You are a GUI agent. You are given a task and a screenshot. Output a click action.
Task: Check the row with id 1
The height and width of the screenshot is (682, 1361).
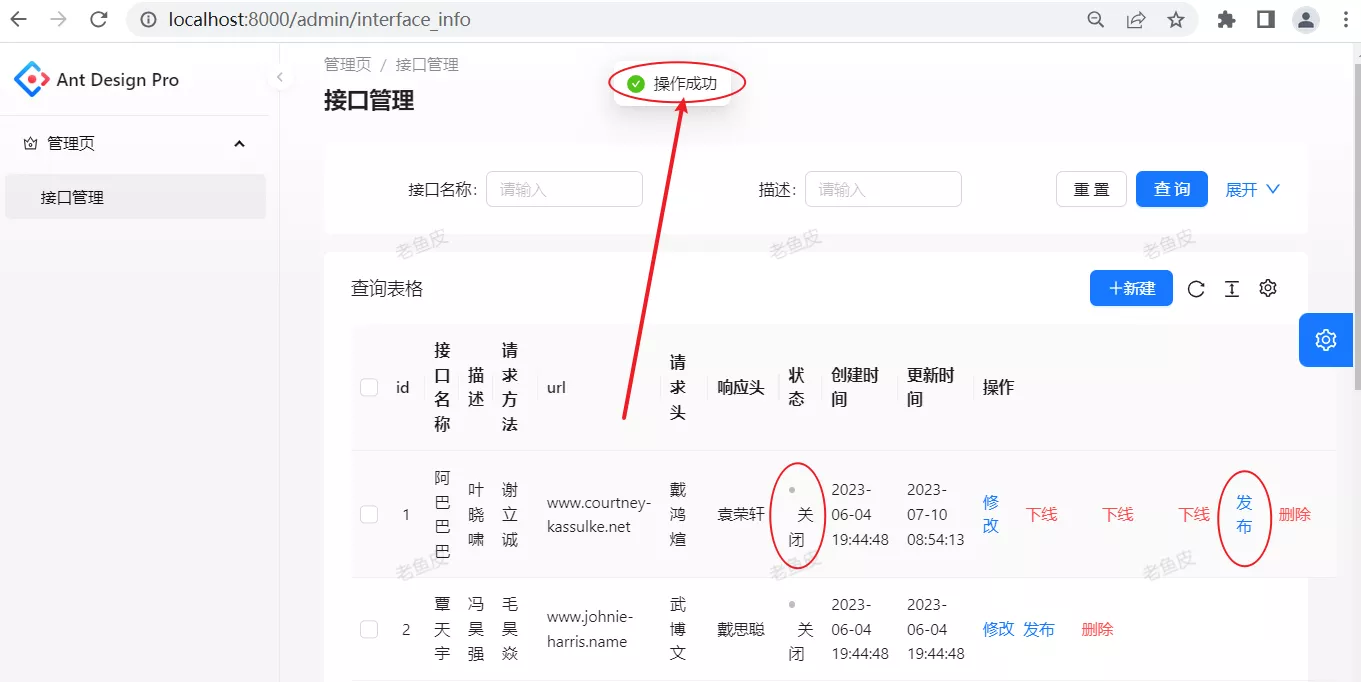[369, 514]
